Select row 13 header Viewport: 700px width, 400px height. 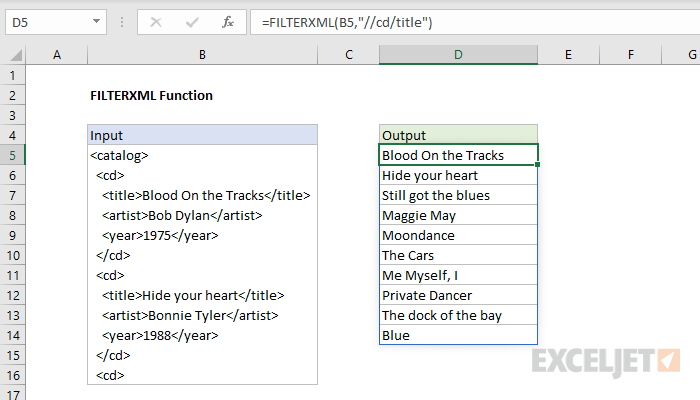[x=12, y=316]
